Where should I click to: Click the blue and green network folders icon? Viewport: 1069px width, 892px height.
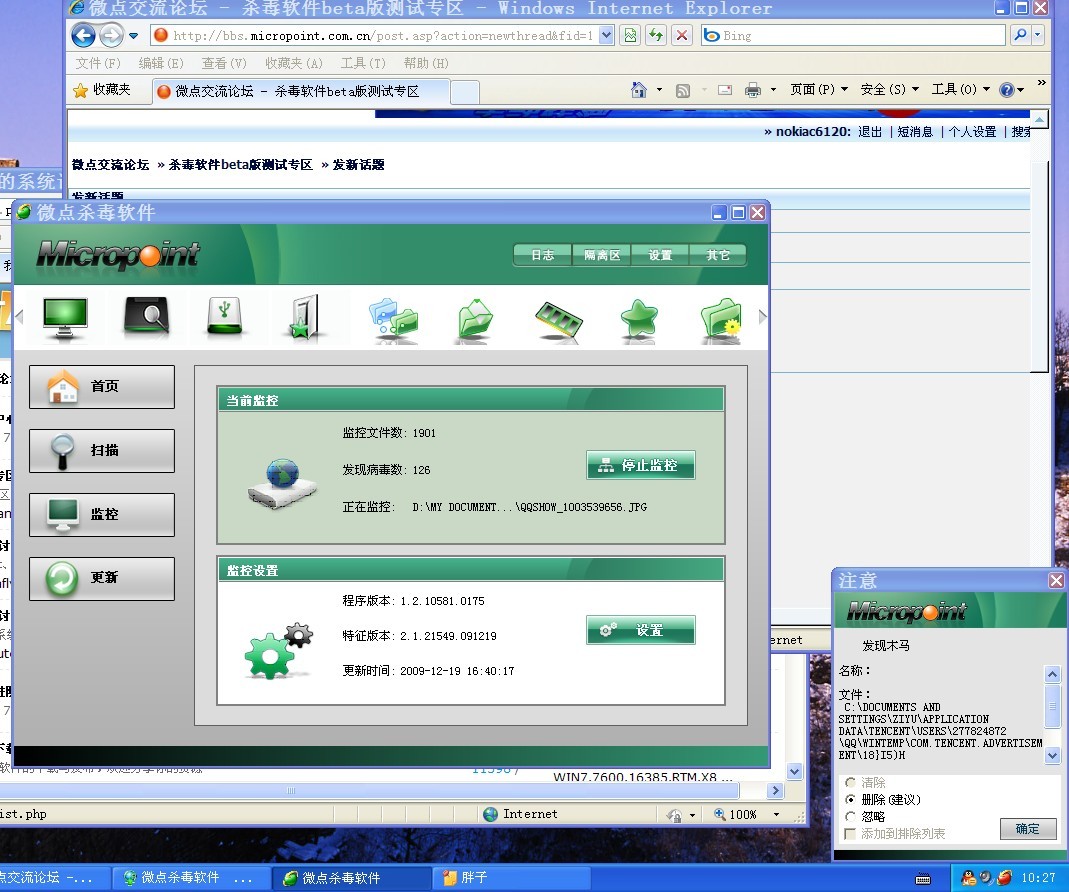tap(393, 319)
